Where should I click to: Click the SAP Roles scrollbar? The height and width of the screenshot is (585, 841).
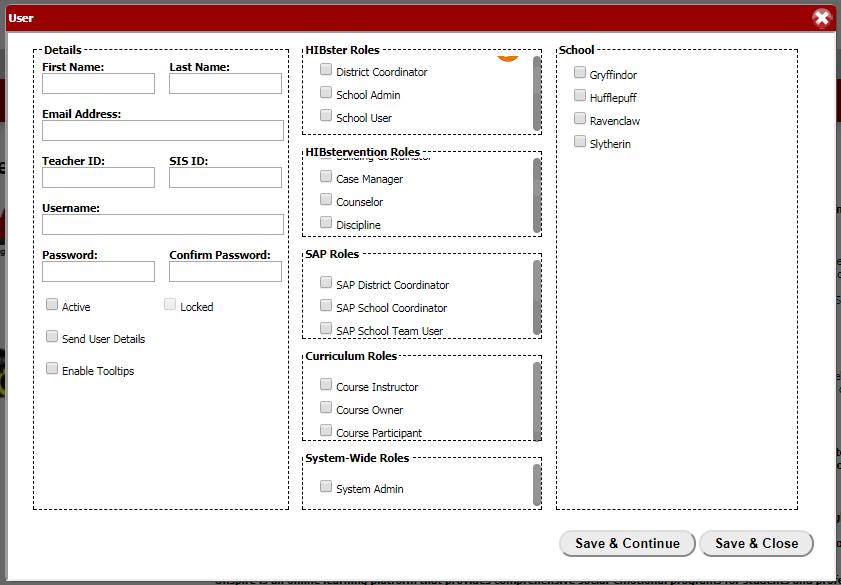click(x=537, y=298)
